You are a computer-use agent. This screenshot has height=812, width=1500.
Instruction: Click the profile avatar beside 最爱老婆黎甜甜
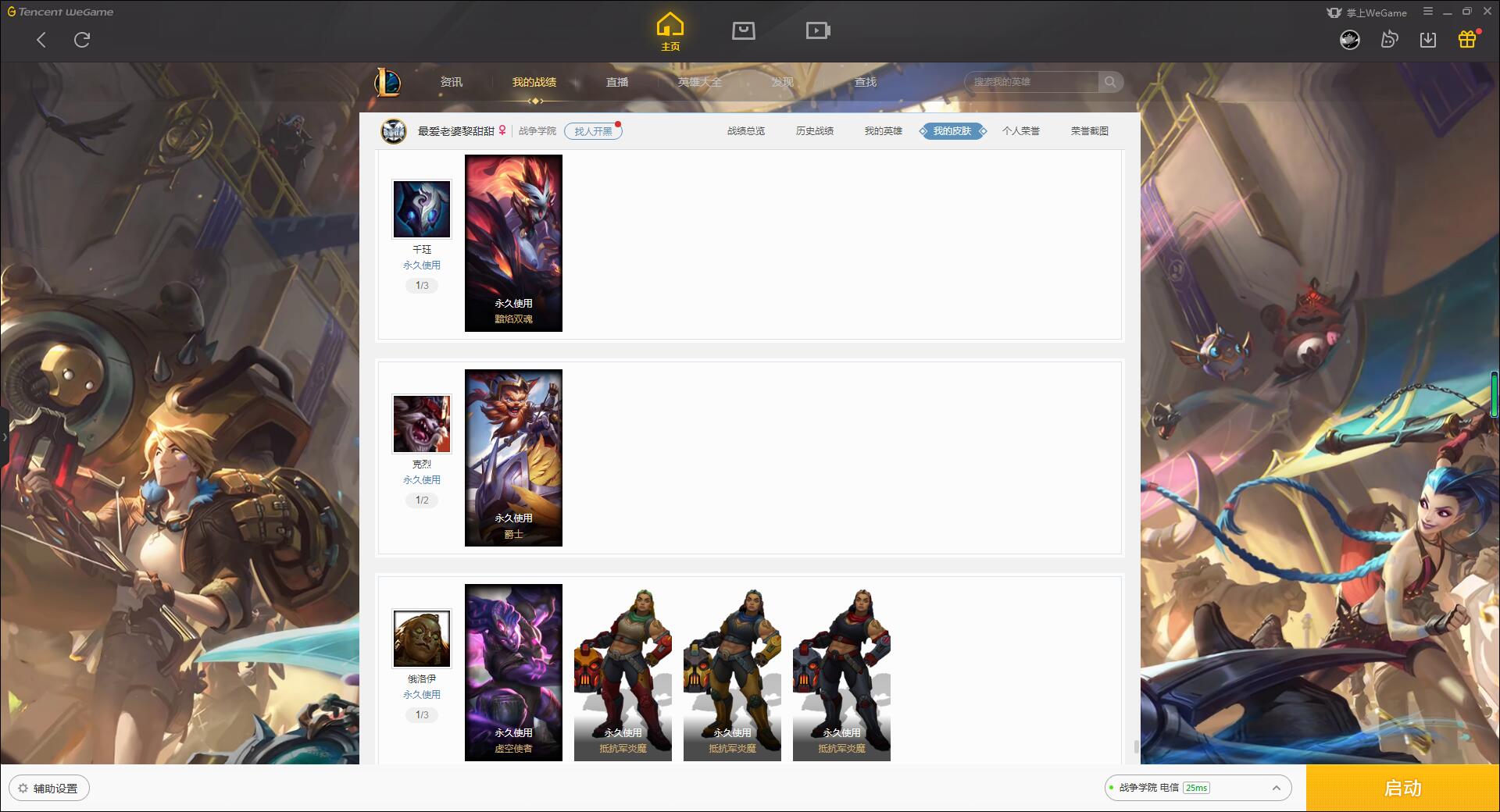click(x=394, y=131)
